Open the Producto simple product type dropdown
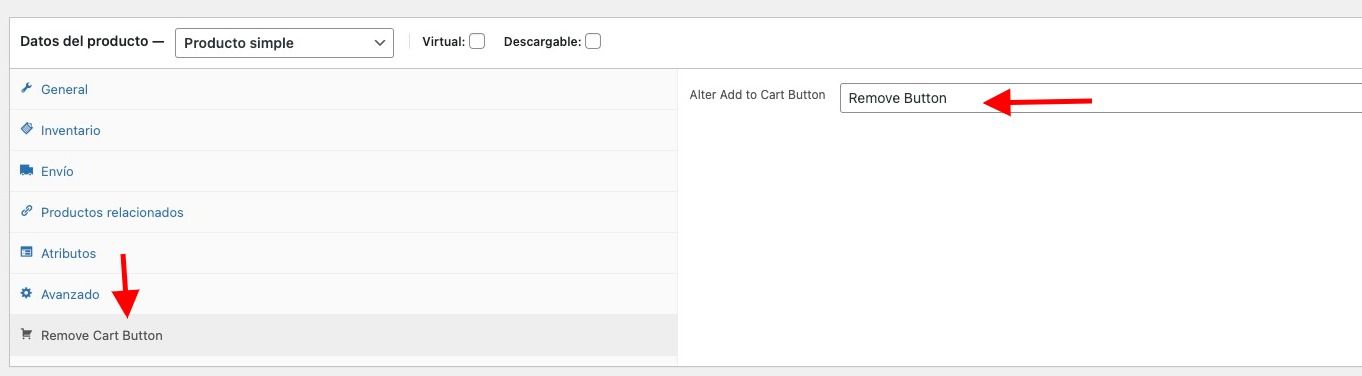Image resolution: width=1362 pixels, height=376 pixels. point(284,43)
